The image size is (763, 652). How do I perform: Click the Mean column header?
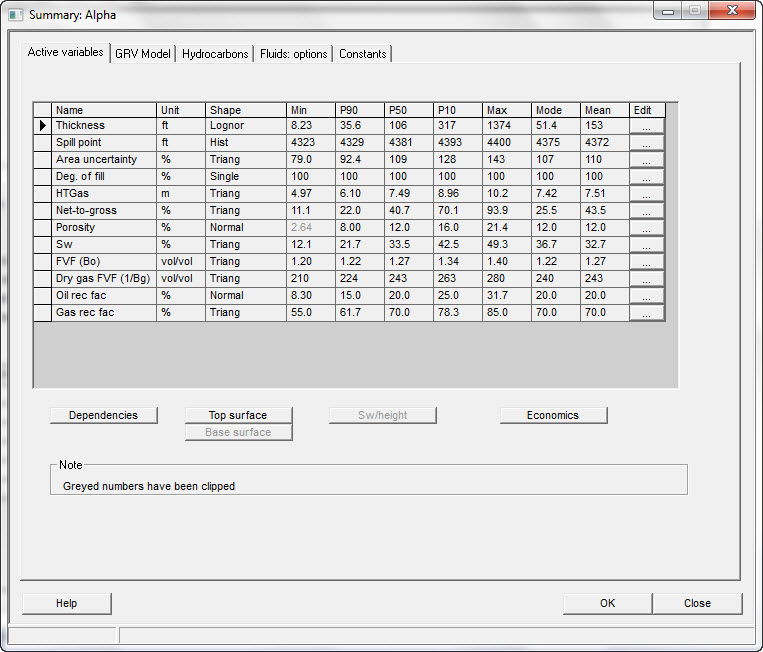[604, 110]
